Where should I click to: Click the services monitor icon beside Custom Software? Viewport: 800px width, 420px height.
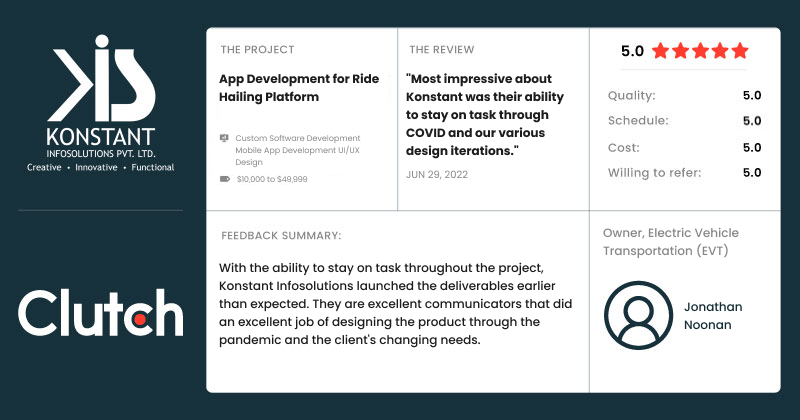point(224,138)
